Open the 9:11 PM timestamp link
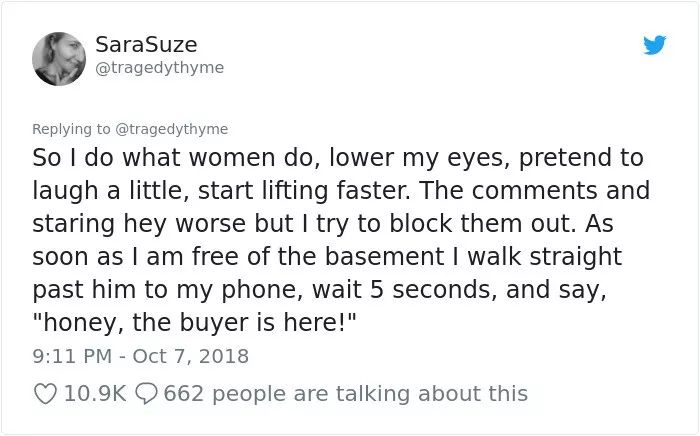Image resolution: width=700 pixels, height=436 pixels. coord(72,356)
